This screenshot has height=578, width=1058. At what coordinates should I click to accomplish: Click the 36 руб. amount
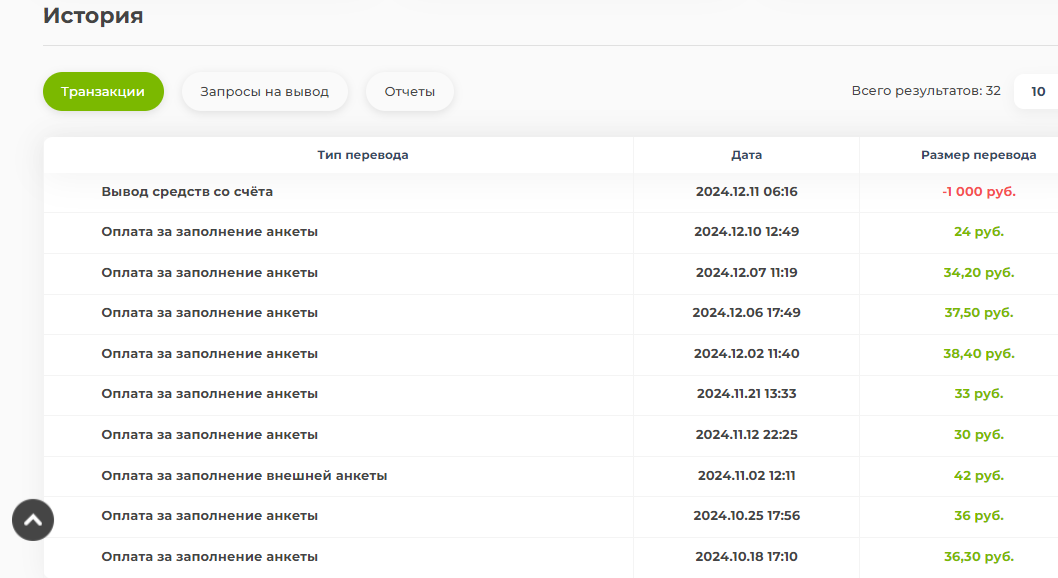(978, 515)
